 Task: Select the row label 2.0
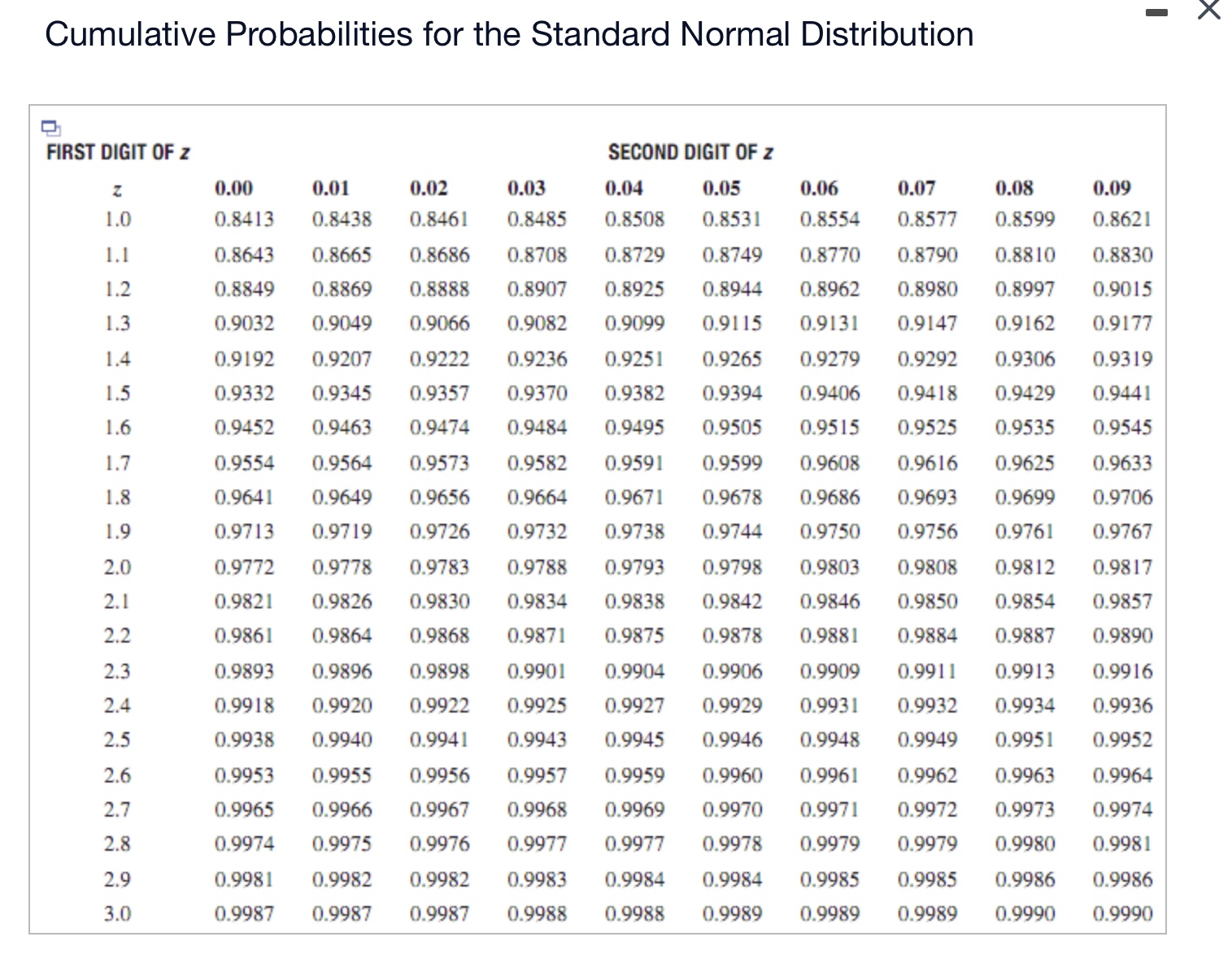(x=116, y=567)
